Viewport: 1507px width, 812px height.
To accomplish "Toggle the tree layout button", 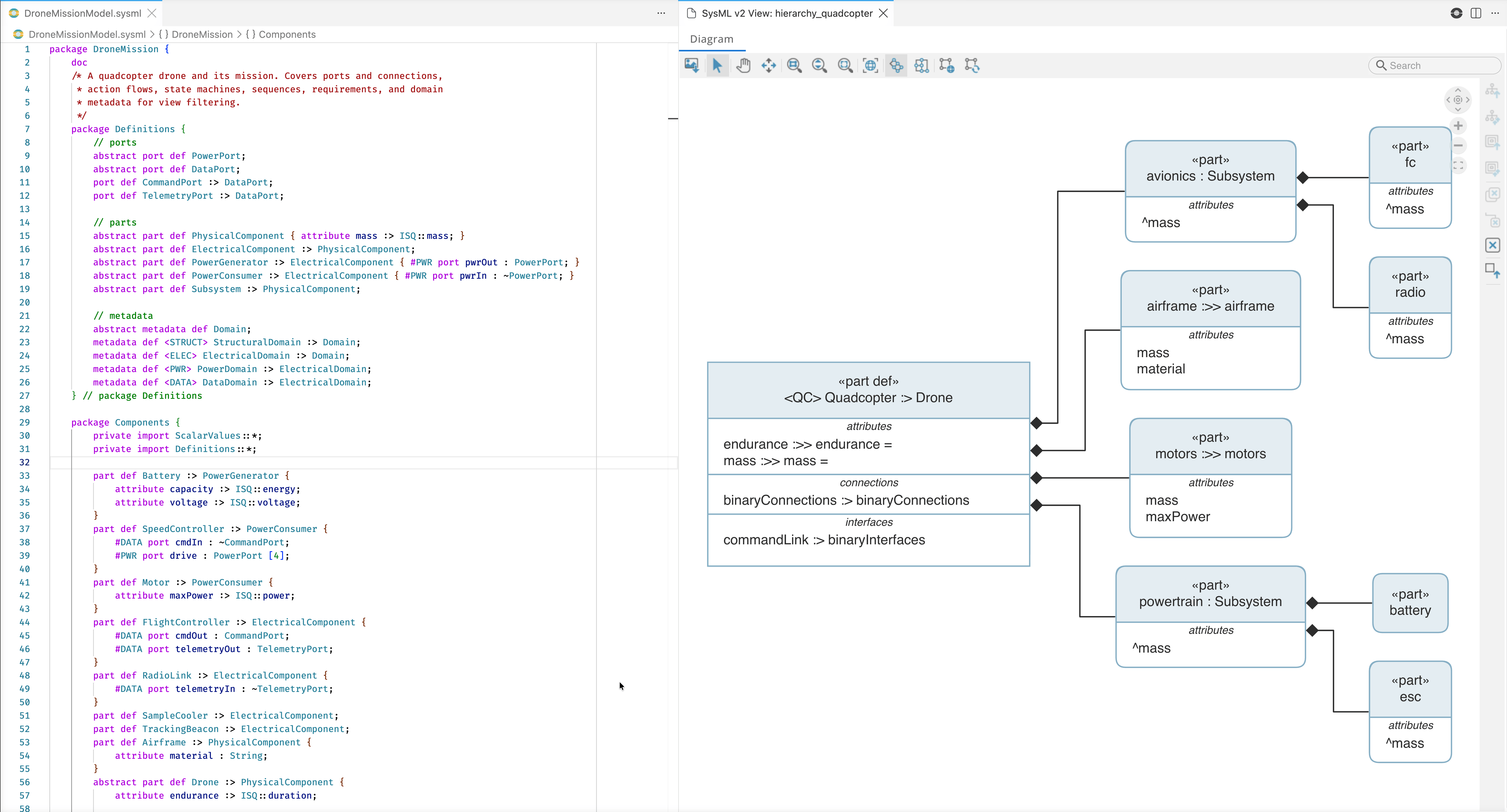I will pyautogui.click(x=896, y=66).
